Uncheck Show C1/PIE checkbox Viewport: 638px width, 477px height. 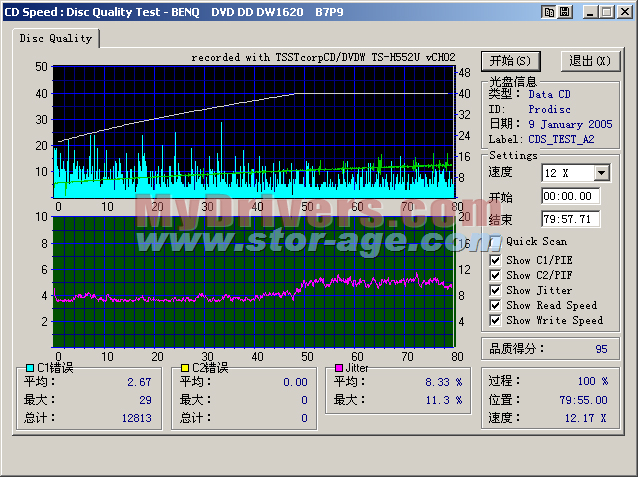click(495, 260)
